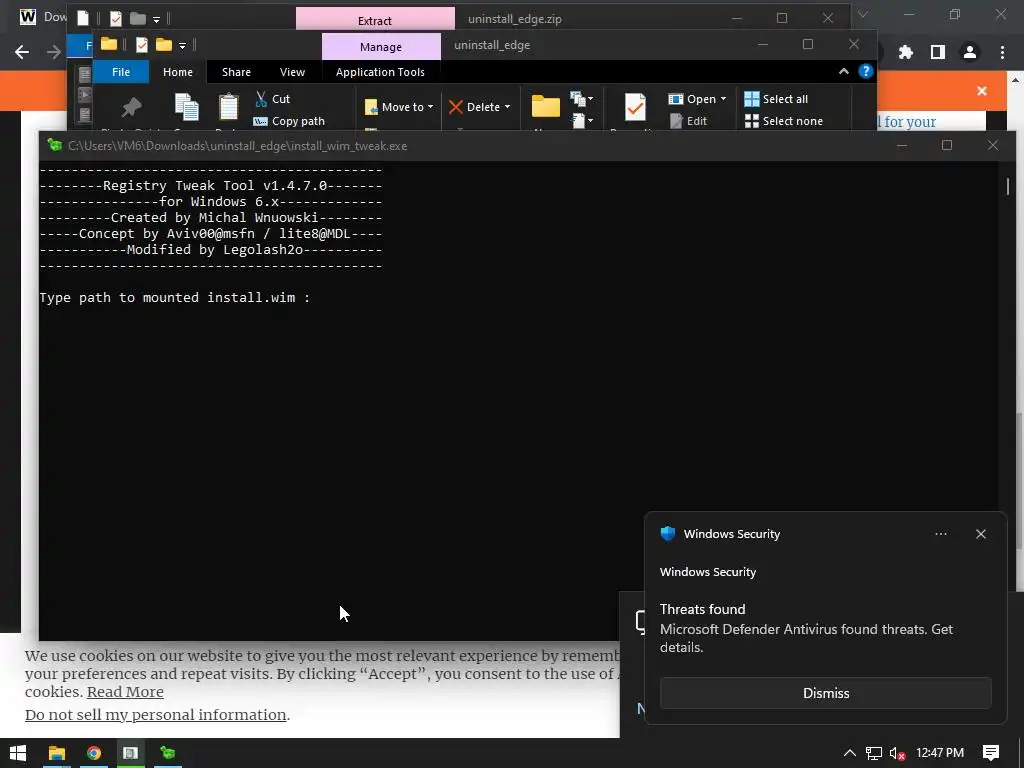The image size is (1024, 768).
Task: Switch to Chrome on the taskbar
Action: pyautogui.click(x=94, y=753)
